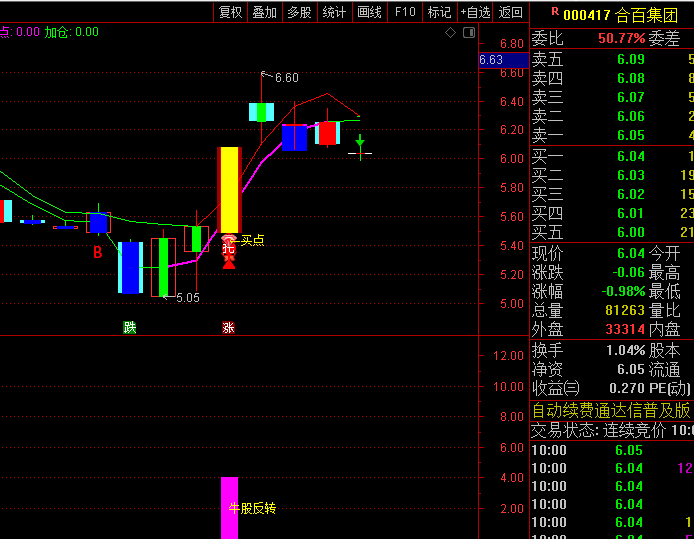Click the magenta 牛股反转 indicator bar
Screen dimensions: 694x539
coord(229,508)
